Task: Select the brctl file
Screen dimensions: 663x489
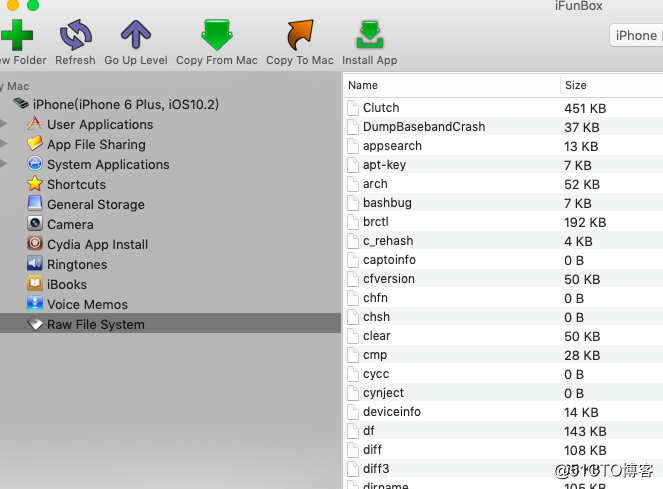Action: 375,222
